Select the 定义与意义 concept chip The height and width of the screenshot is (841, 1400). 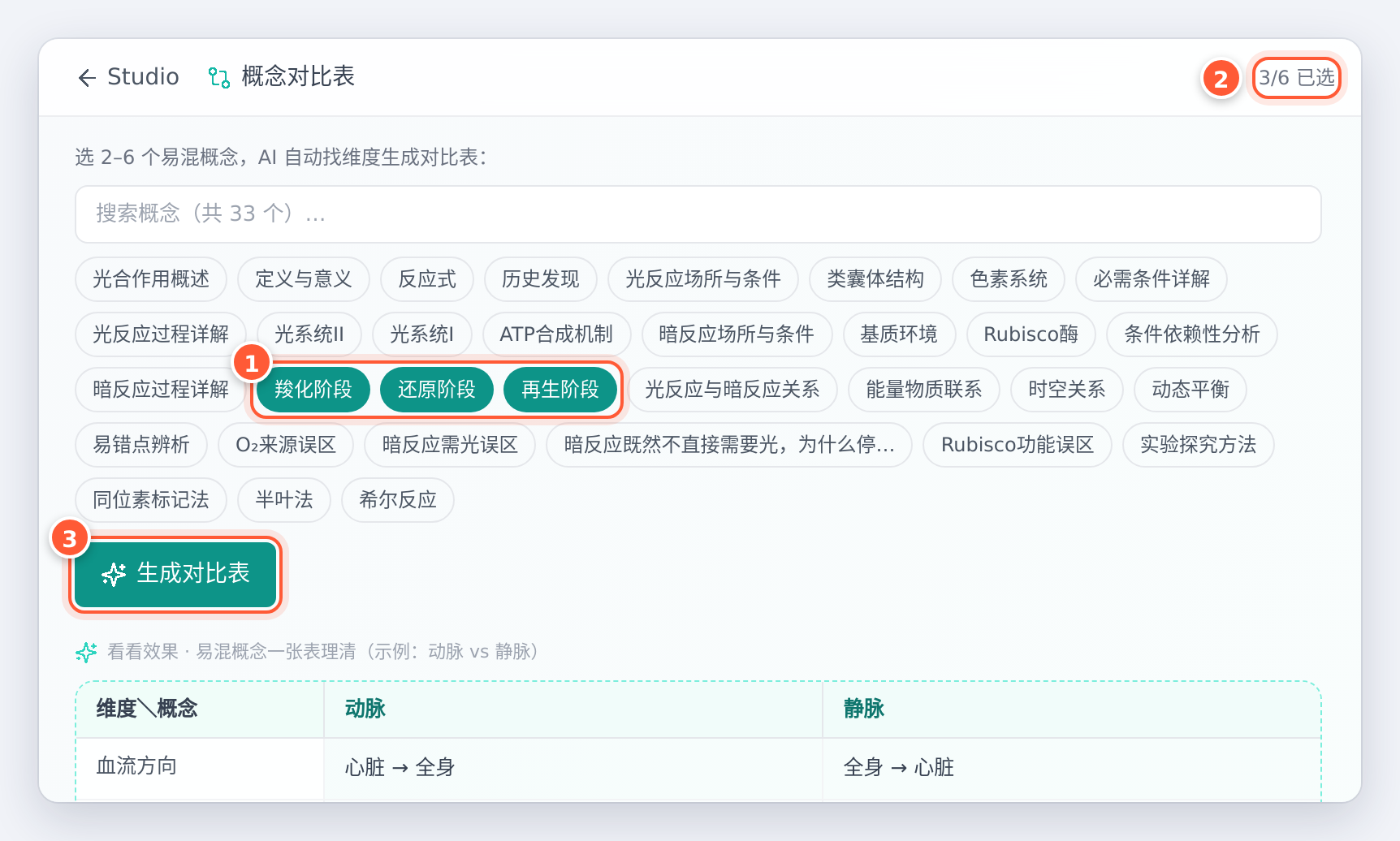click(x=304, y=279)
